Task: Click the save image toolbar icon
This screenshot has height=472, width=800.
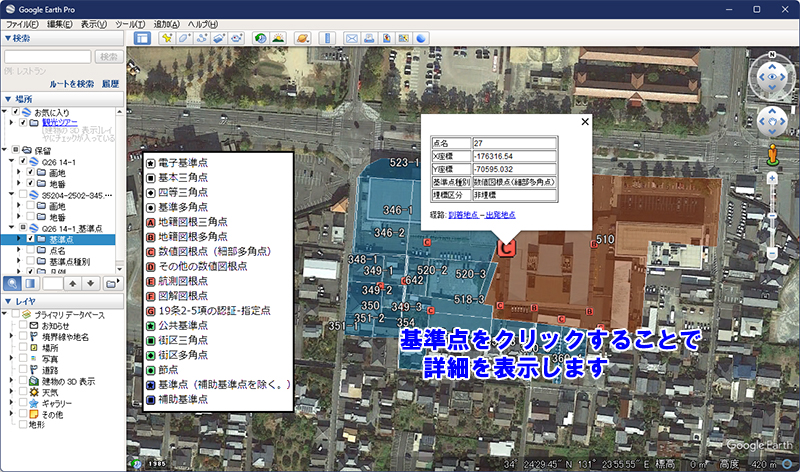Action: coord(386,38)
